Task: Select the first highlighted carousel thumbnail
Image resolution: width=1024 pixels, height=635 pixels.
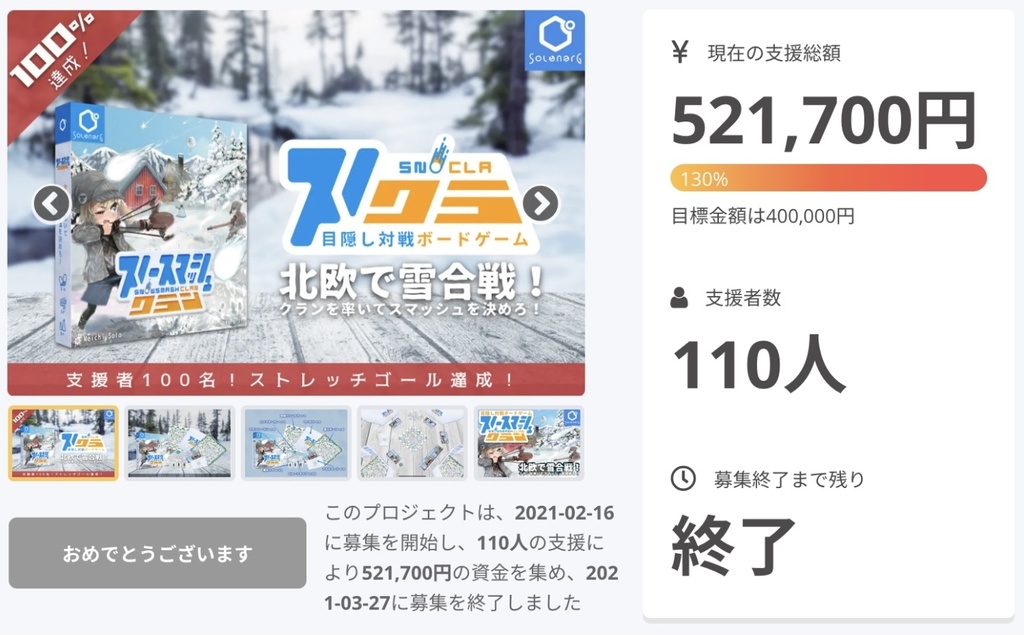Action: pyautogui.click(x=63, y=443)
